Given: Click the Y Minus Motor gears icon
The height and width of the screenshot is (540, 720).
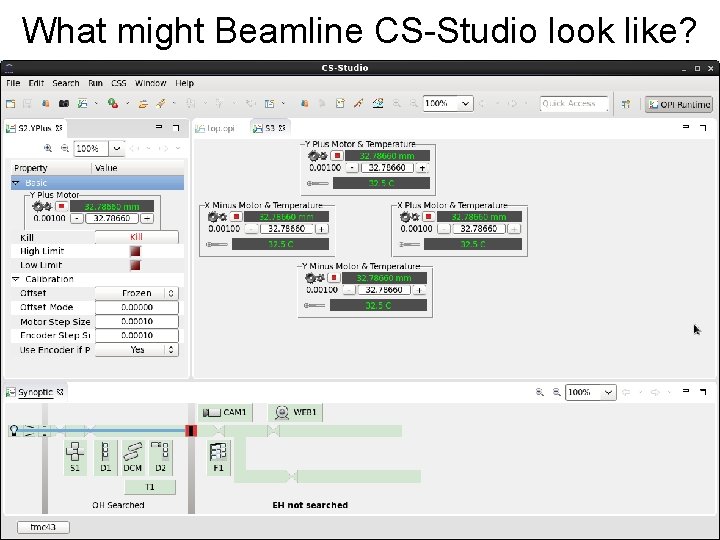Looking at the screenshot, I should coord(315,278).
